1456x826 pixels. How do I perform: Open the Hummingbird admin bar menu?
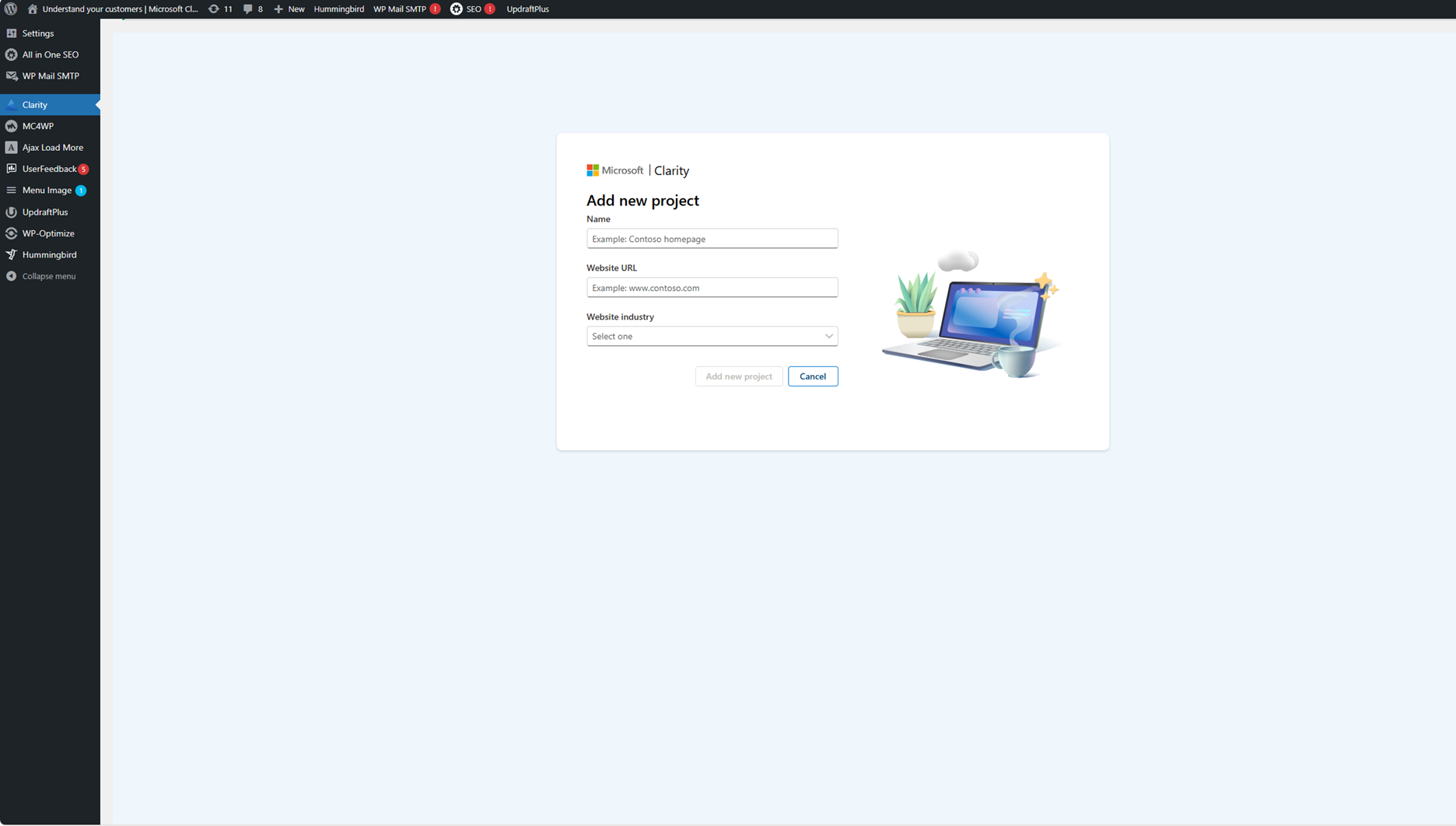(338, 9)
